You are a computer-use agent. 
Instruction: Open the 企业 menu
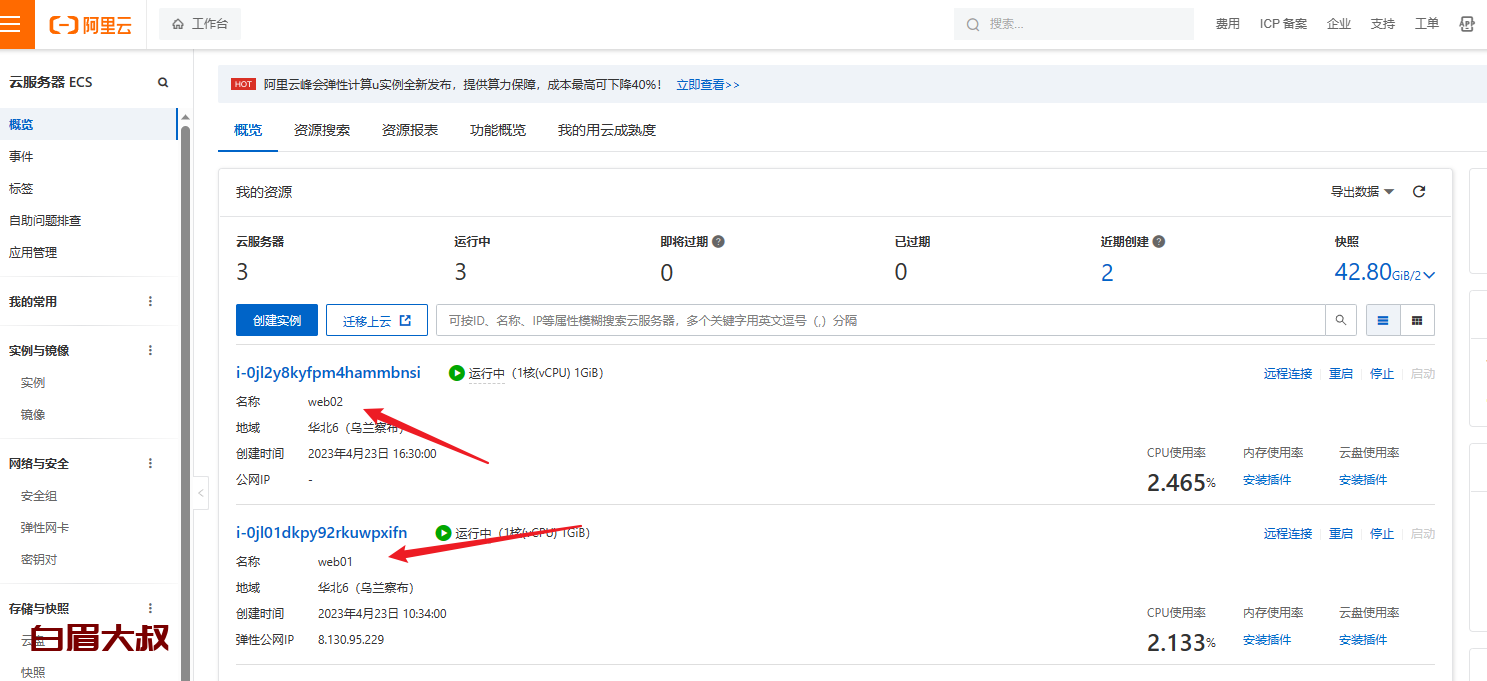1338,24
